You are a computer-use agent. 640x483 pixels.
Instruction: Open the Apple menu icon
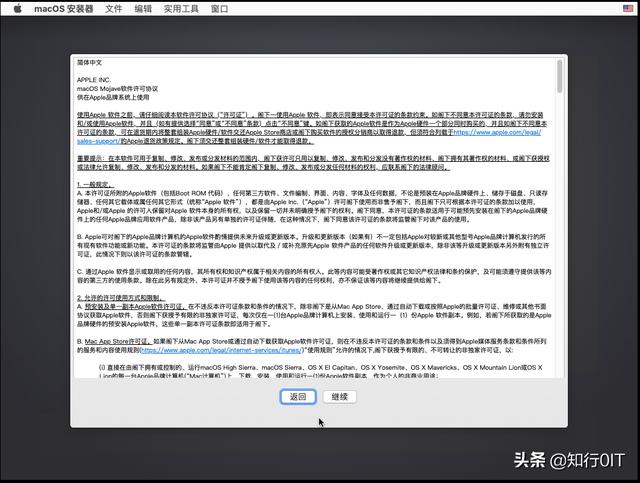point(17,9)
